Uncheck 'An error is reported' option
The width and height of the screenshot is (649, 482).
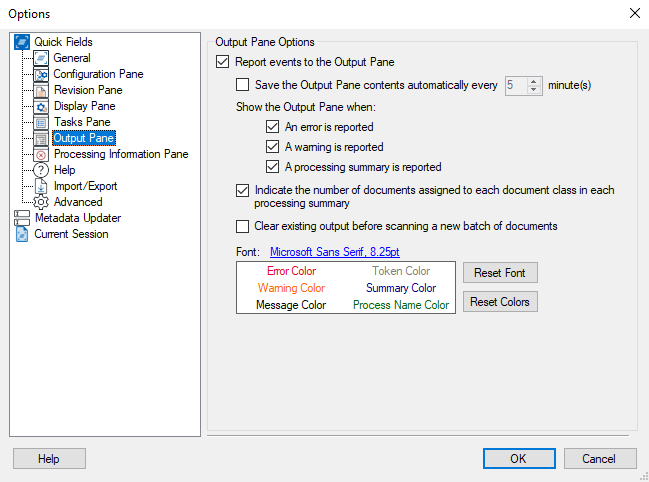point(272,127)
